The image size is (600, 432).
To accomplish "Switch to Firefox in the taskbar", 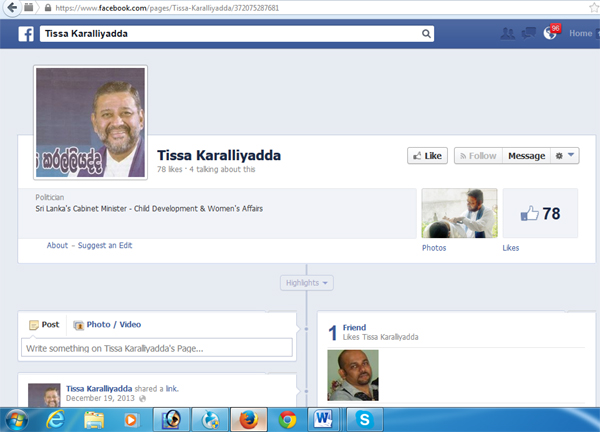I will 248,419.
